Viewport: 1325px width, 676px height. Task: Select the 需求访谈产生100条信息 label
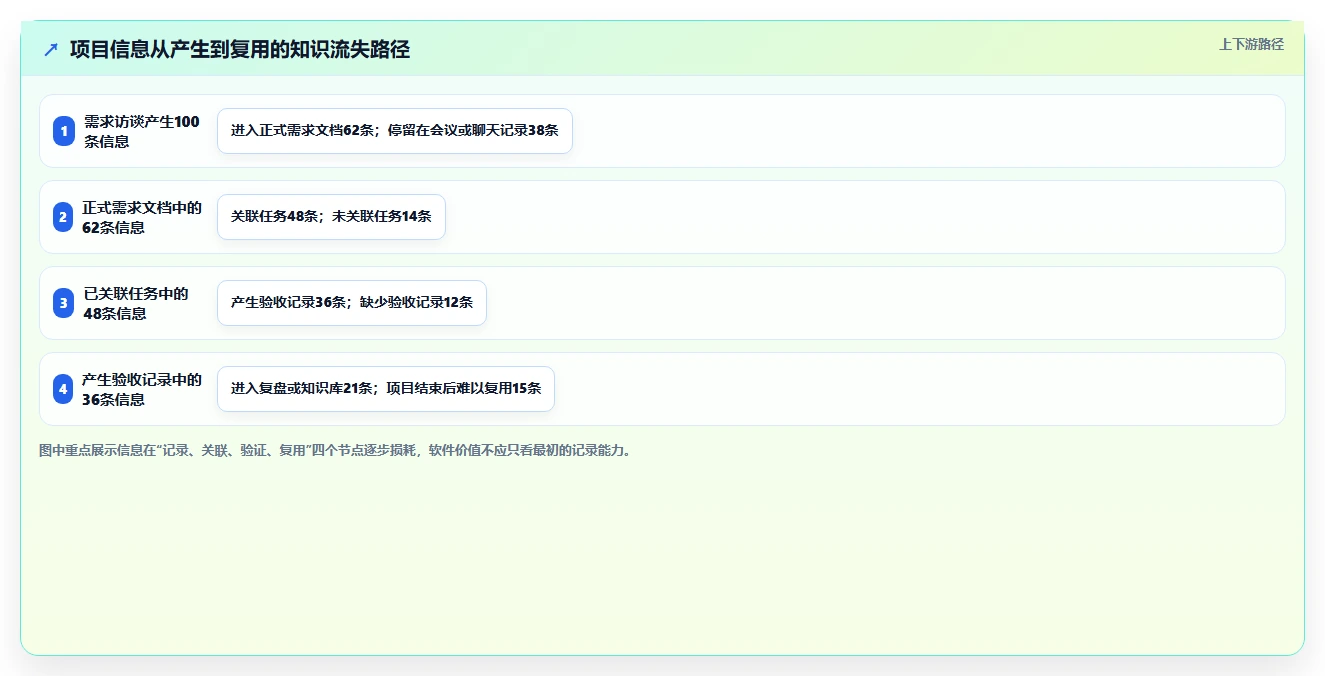(x=142, y=131)
